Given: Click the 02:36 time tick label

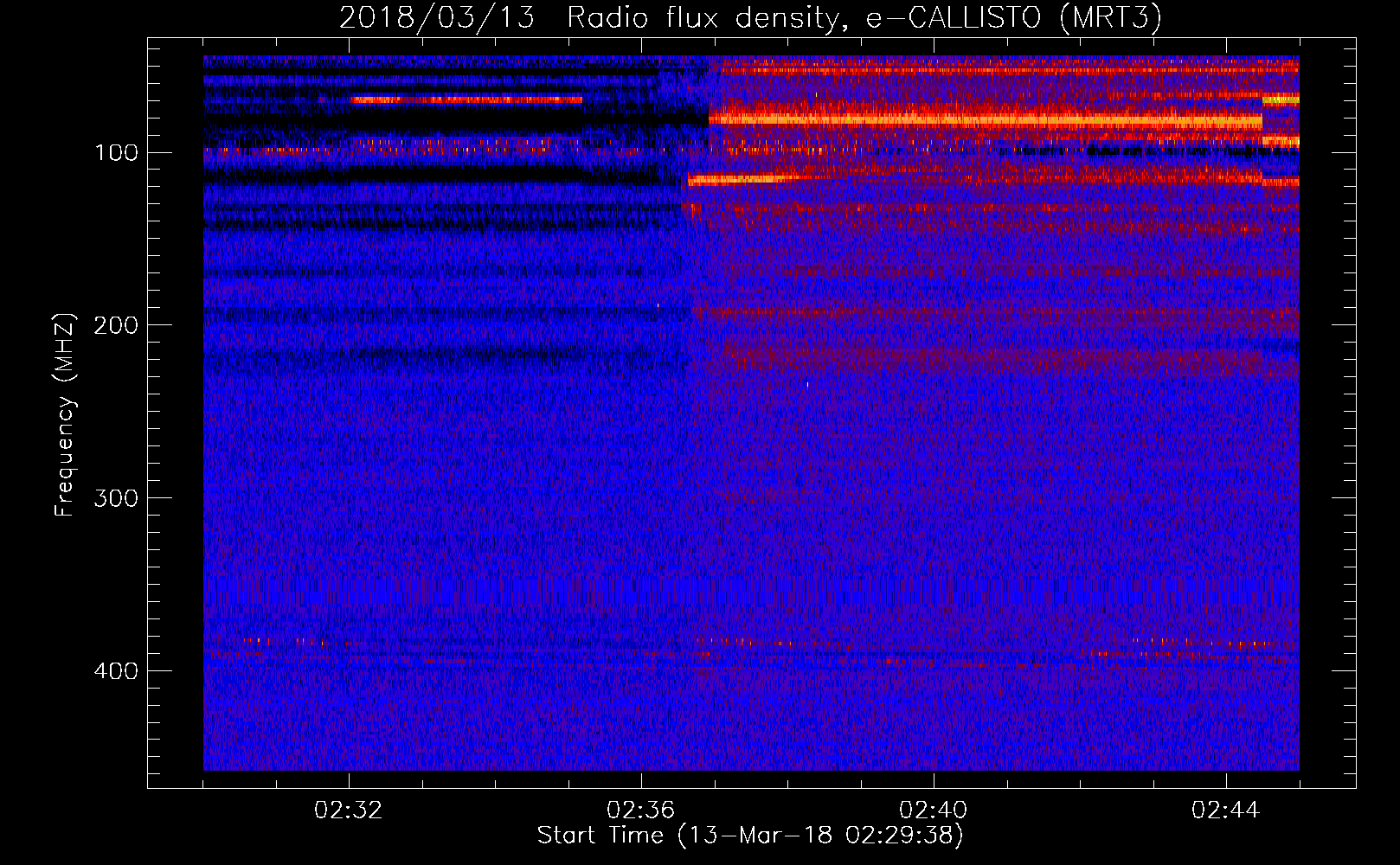Looking at the screenshot, I should click(641, 811).
